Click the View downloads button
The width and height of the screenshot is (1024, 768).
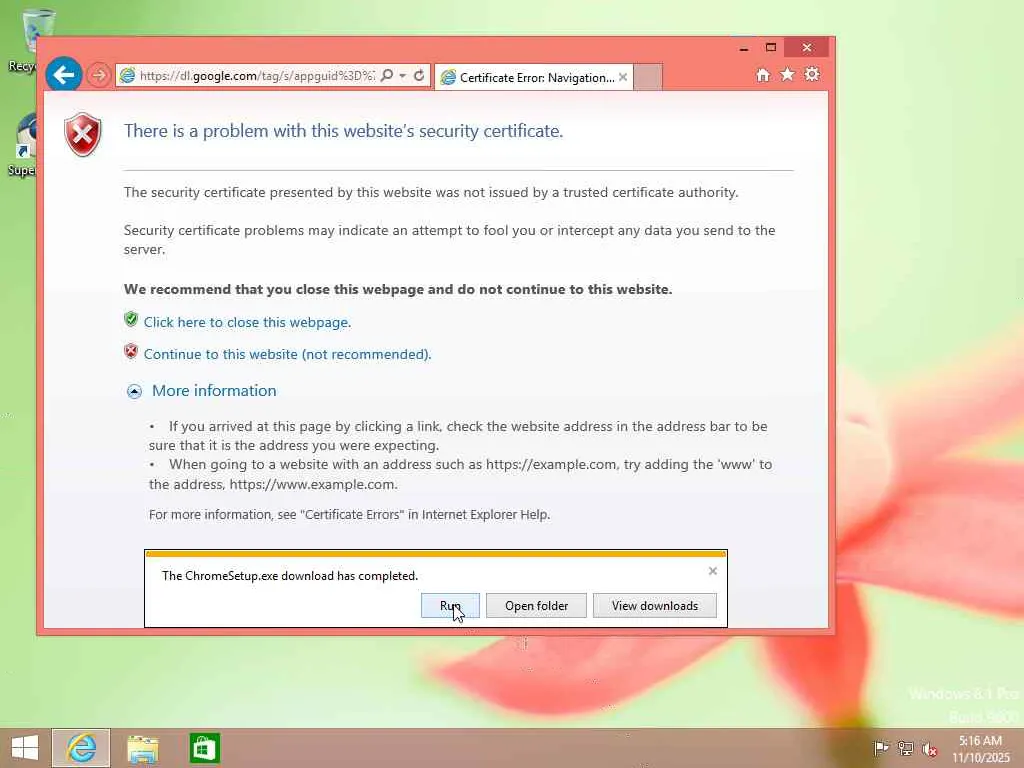pyautogui.click(x=654, y=605)
